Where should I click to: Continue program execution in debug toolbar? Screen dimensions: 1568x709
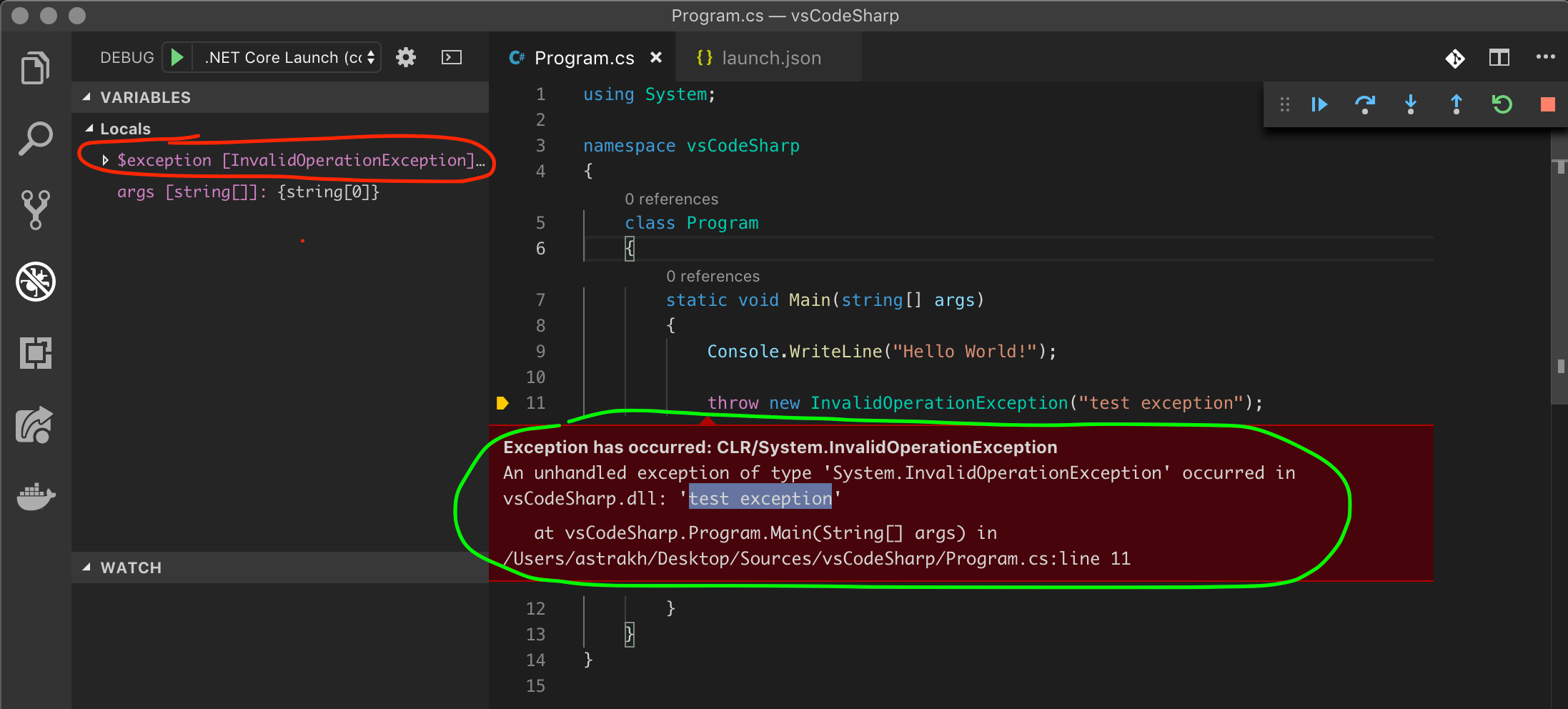click(x=1319, y=104)
